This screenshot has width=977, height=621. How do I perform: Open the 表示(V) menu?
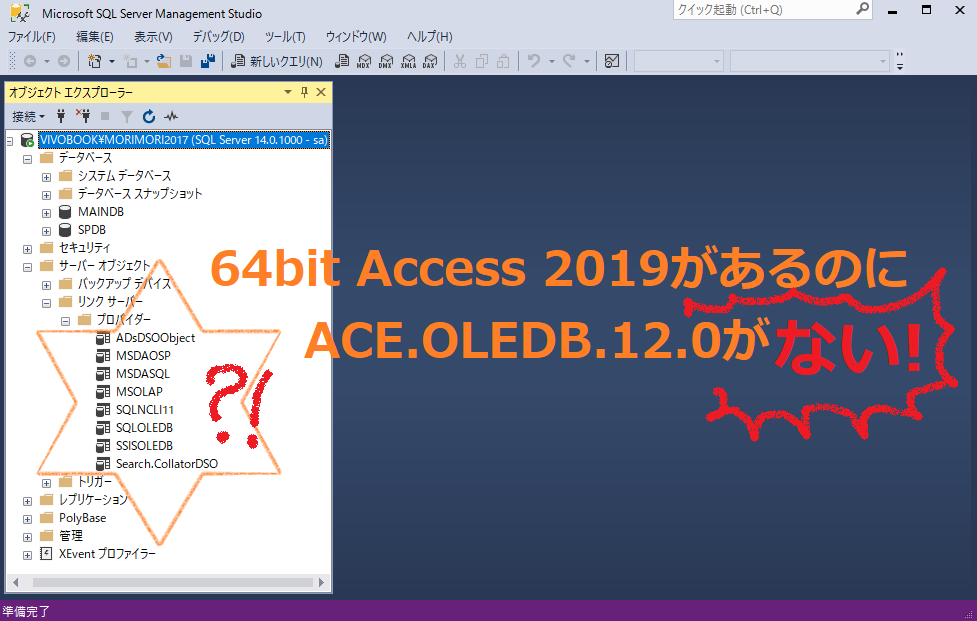coord(153,37)
